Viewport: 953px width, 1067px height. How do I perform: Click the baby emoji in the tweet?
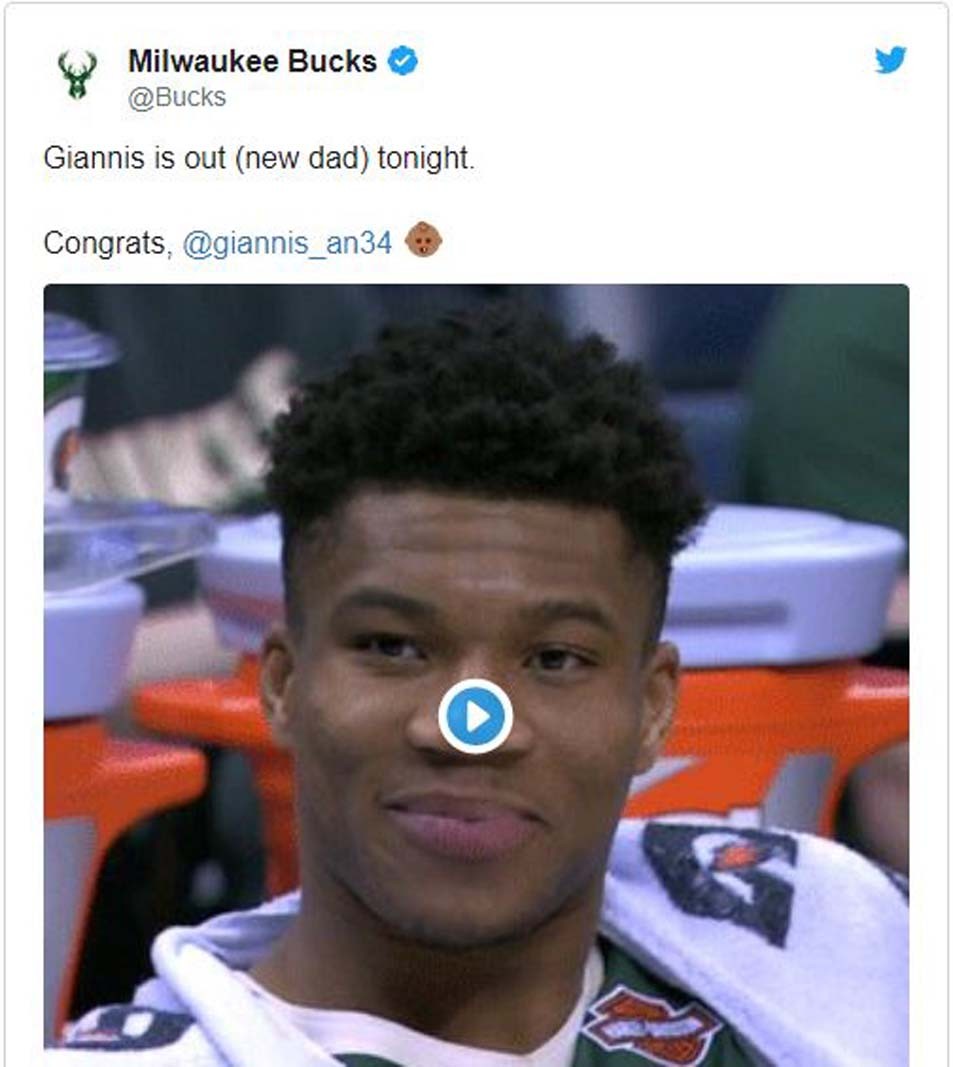tap(423, 240)
